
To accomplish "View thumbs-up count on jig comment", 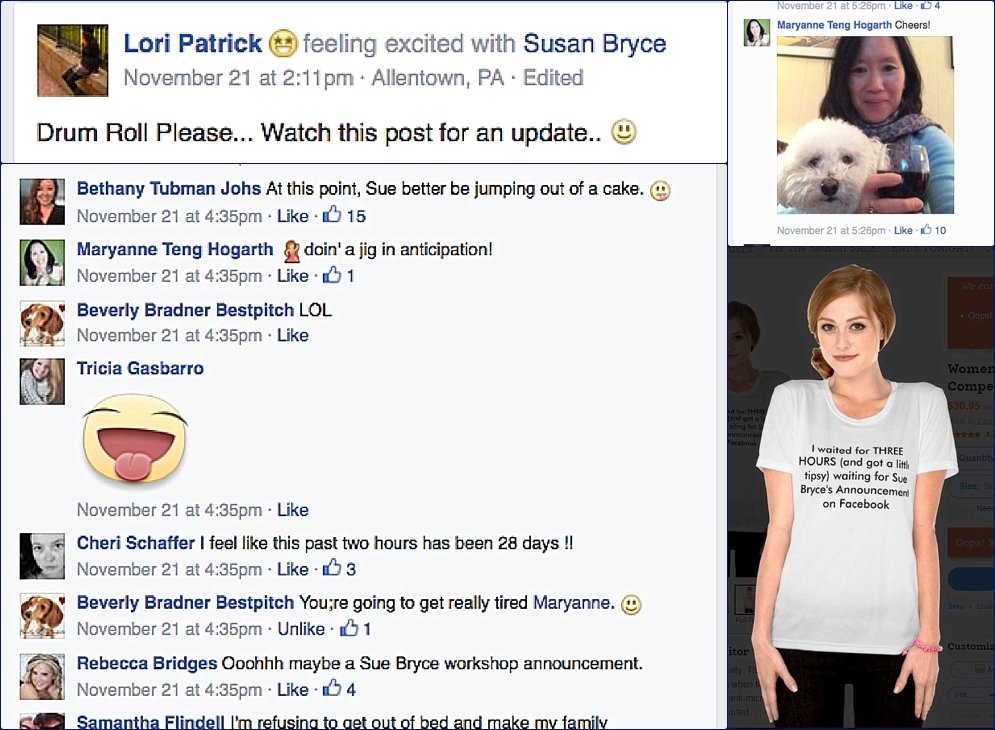I will 338,275.
